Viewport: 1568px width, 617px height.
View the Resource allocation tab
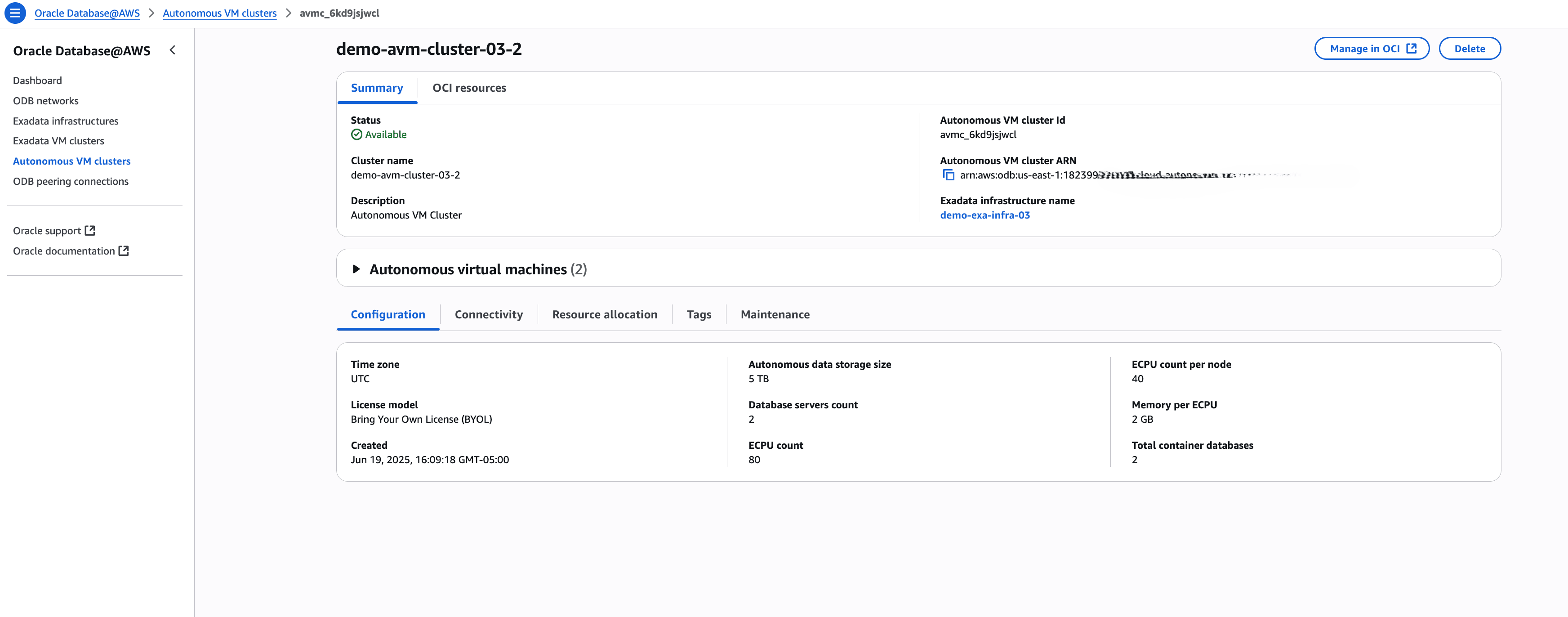coord(605,314)
